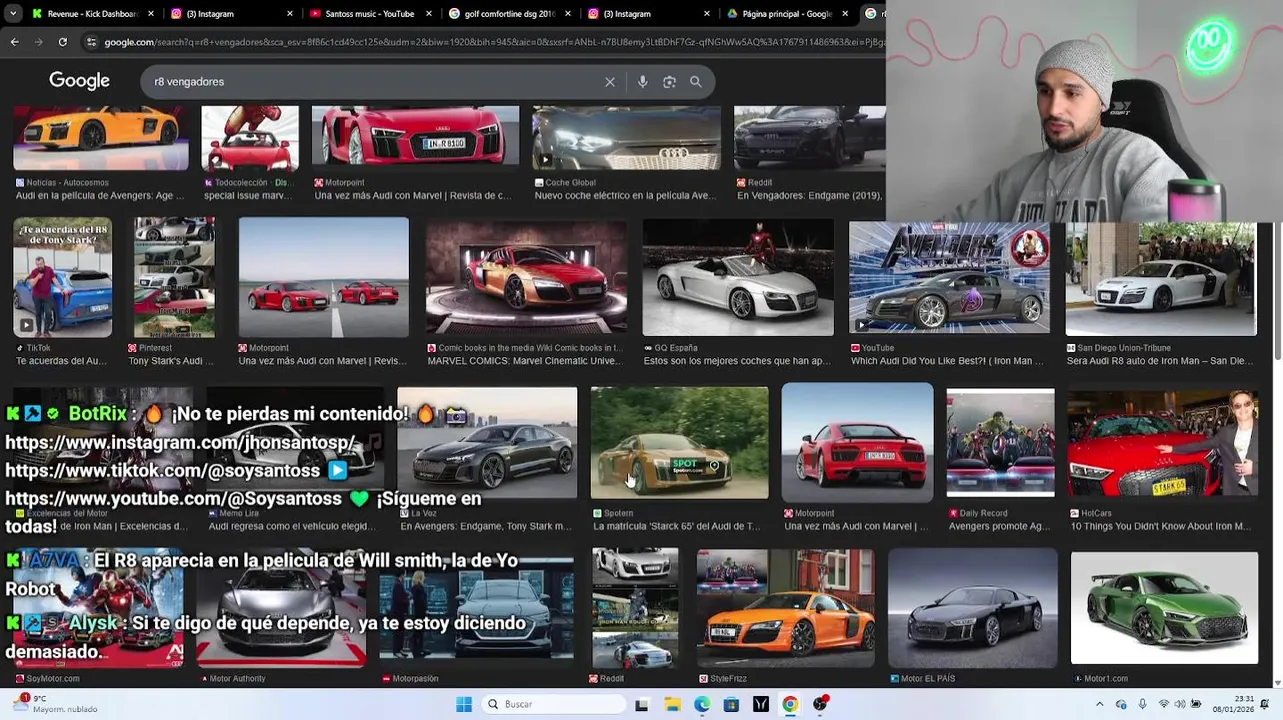Image resolution: width=1283 pixels, height=720 pixels.
Task: Go back with the browser back arrow
Action: 14,42
